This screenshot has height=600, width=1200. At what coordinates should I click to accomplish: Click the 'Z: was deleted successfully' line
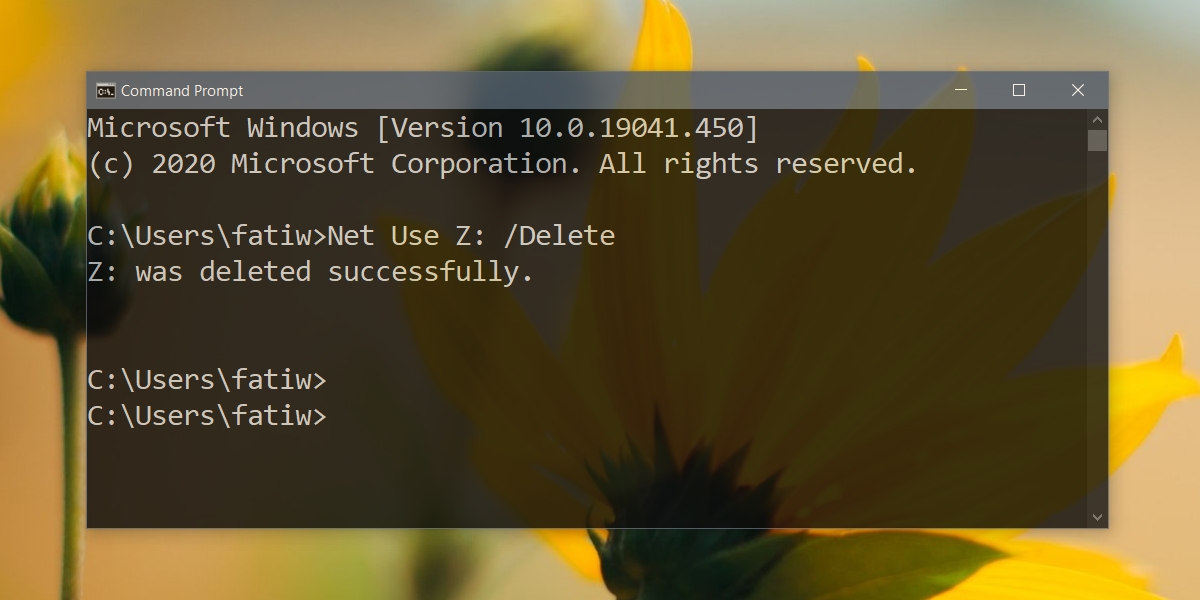(311, 272)
